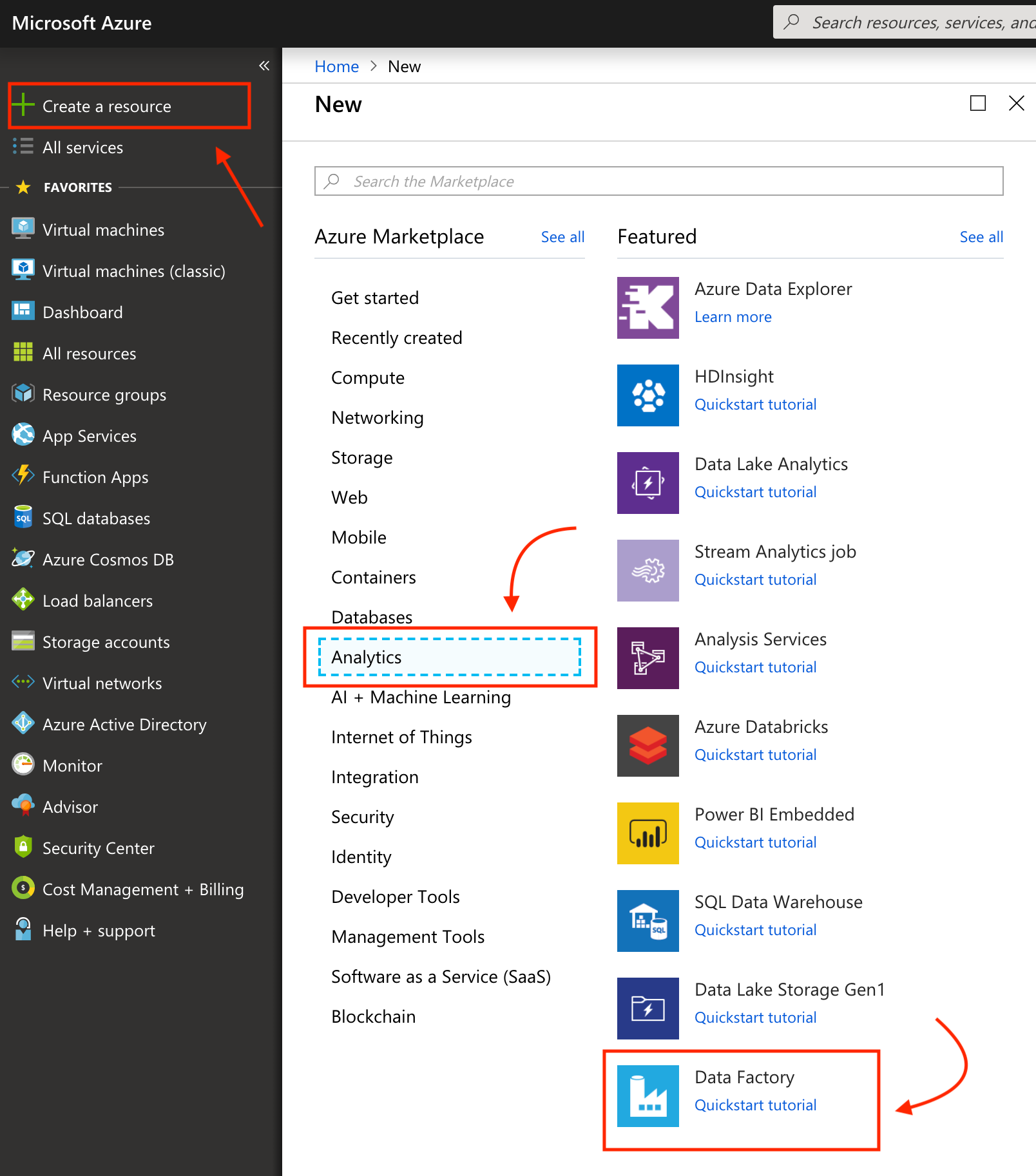Maximize the New blade
This screenshot has height=1176, width=1036.
tap(977, 103)
